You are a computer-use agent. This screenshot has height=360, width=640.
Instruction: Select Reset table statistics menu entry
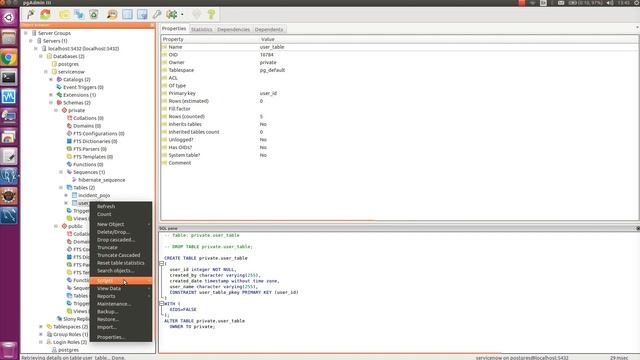click(x=121, y=263)
